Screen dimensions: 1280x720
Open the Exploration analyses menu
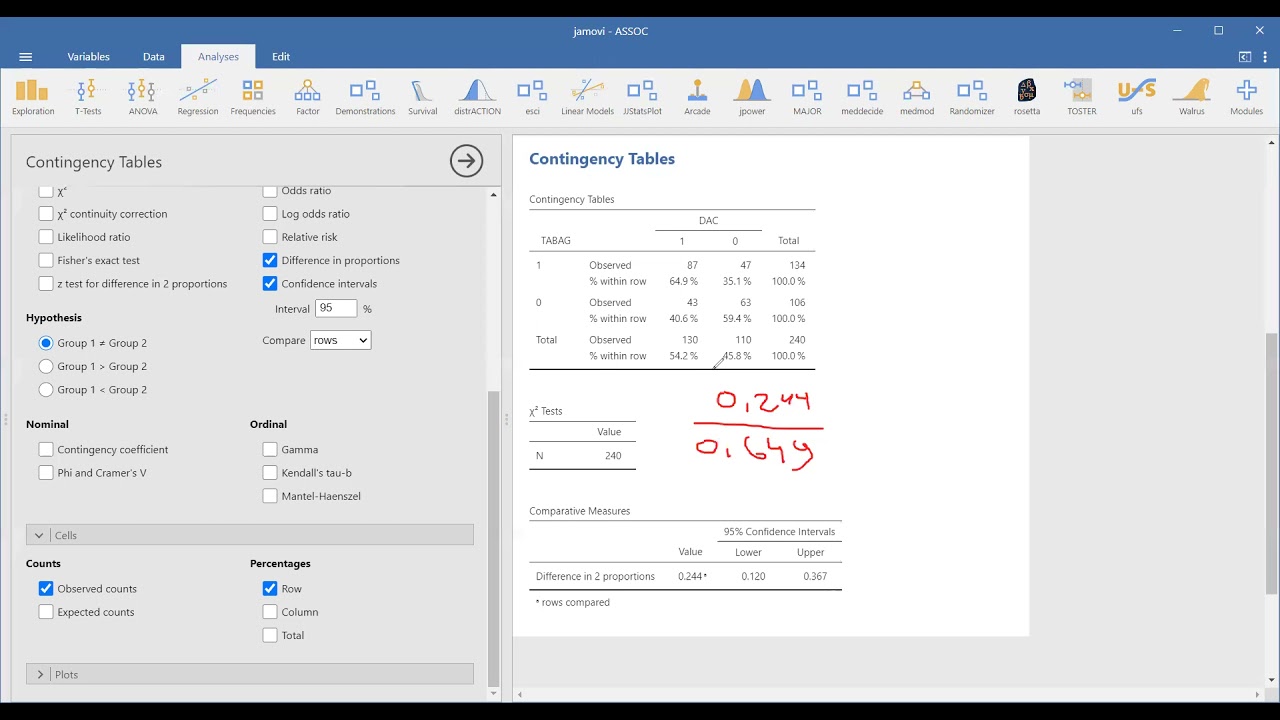tap(33, 97)
